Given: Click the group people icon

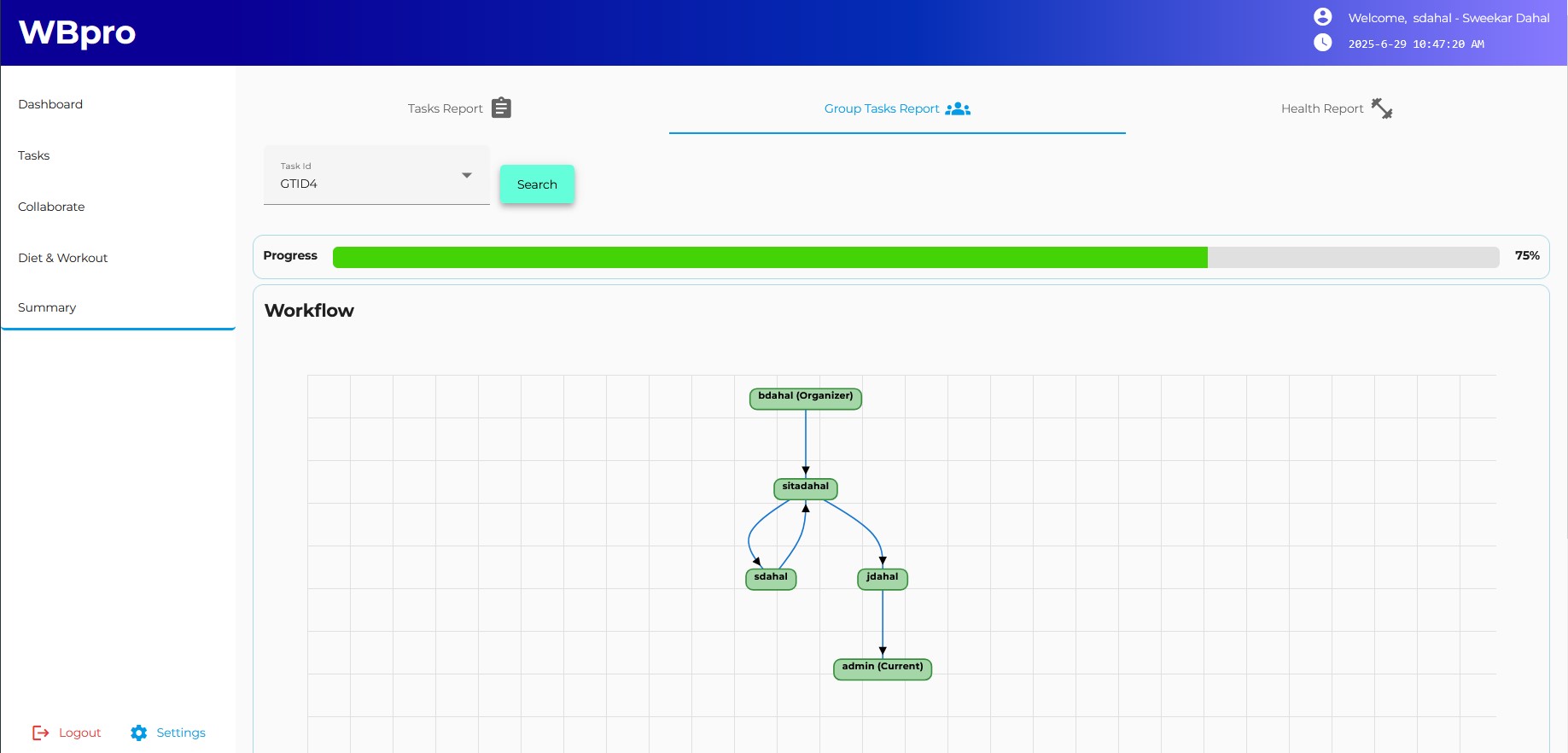Looking at the screenshot, I should 958,108.
